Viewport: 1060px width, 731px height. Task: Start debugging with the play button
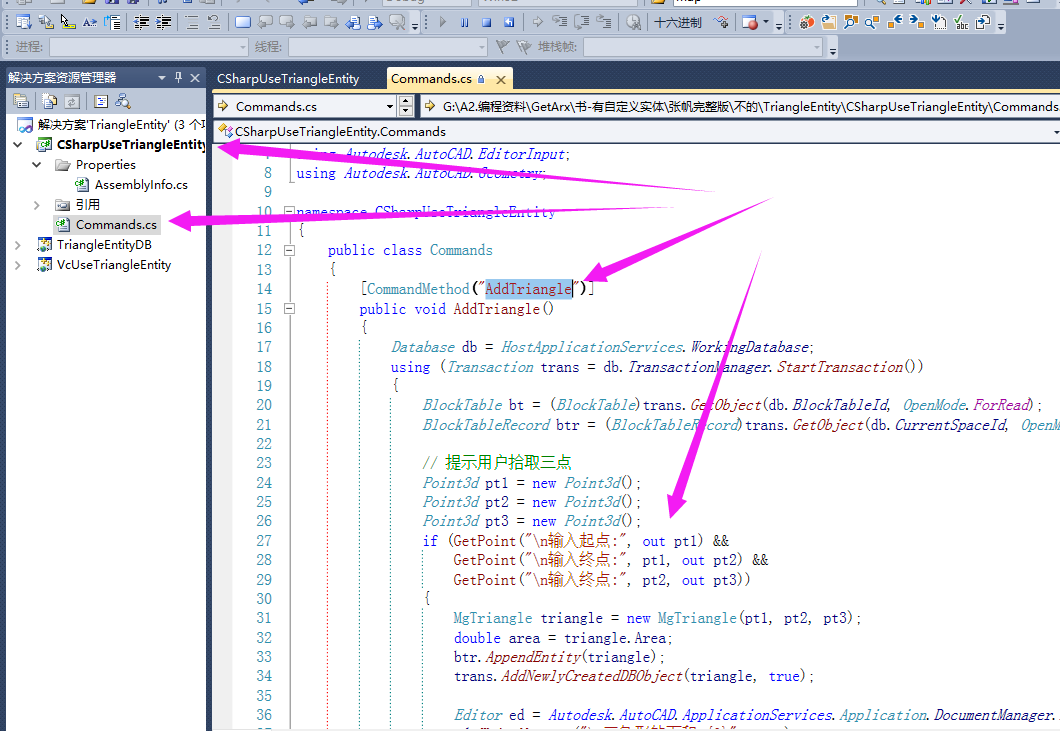(x=442, y=22)
